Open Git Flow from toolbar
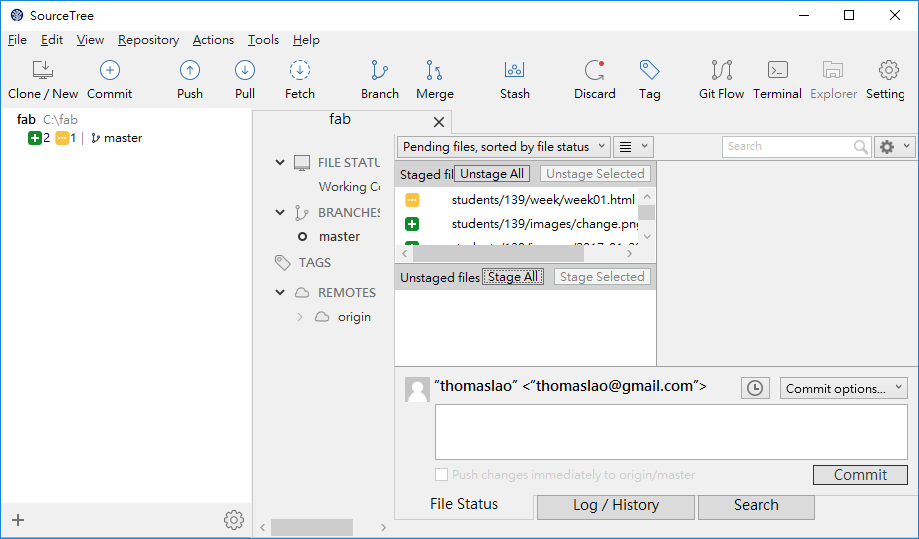The height and width of the screenshot is (539, 919). [721, 70]
